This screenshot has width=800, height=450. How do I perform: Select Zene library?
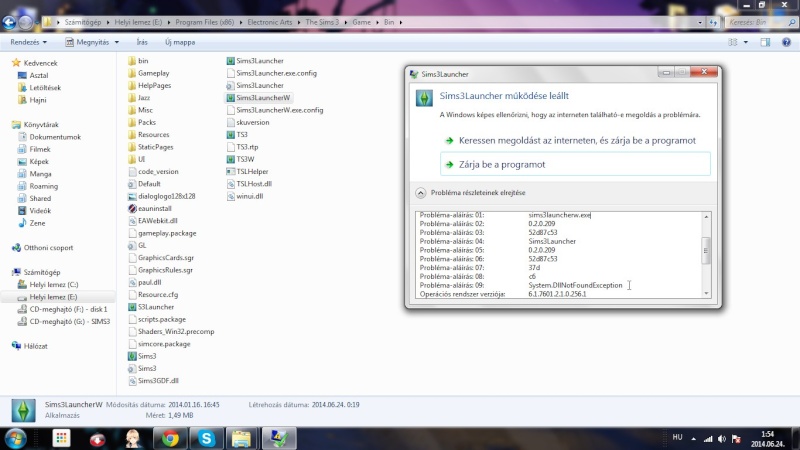[32, 223]
